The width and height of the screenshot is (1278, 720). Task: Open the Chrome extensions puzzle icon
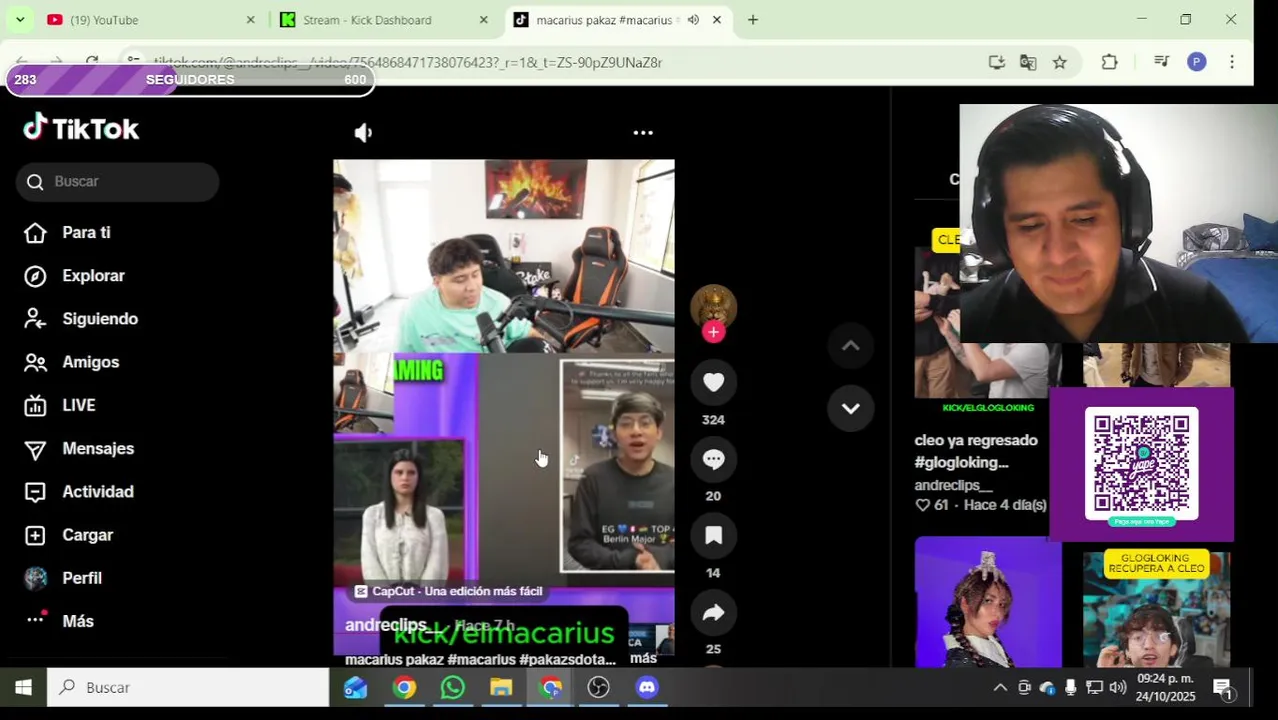(1109, 62)
